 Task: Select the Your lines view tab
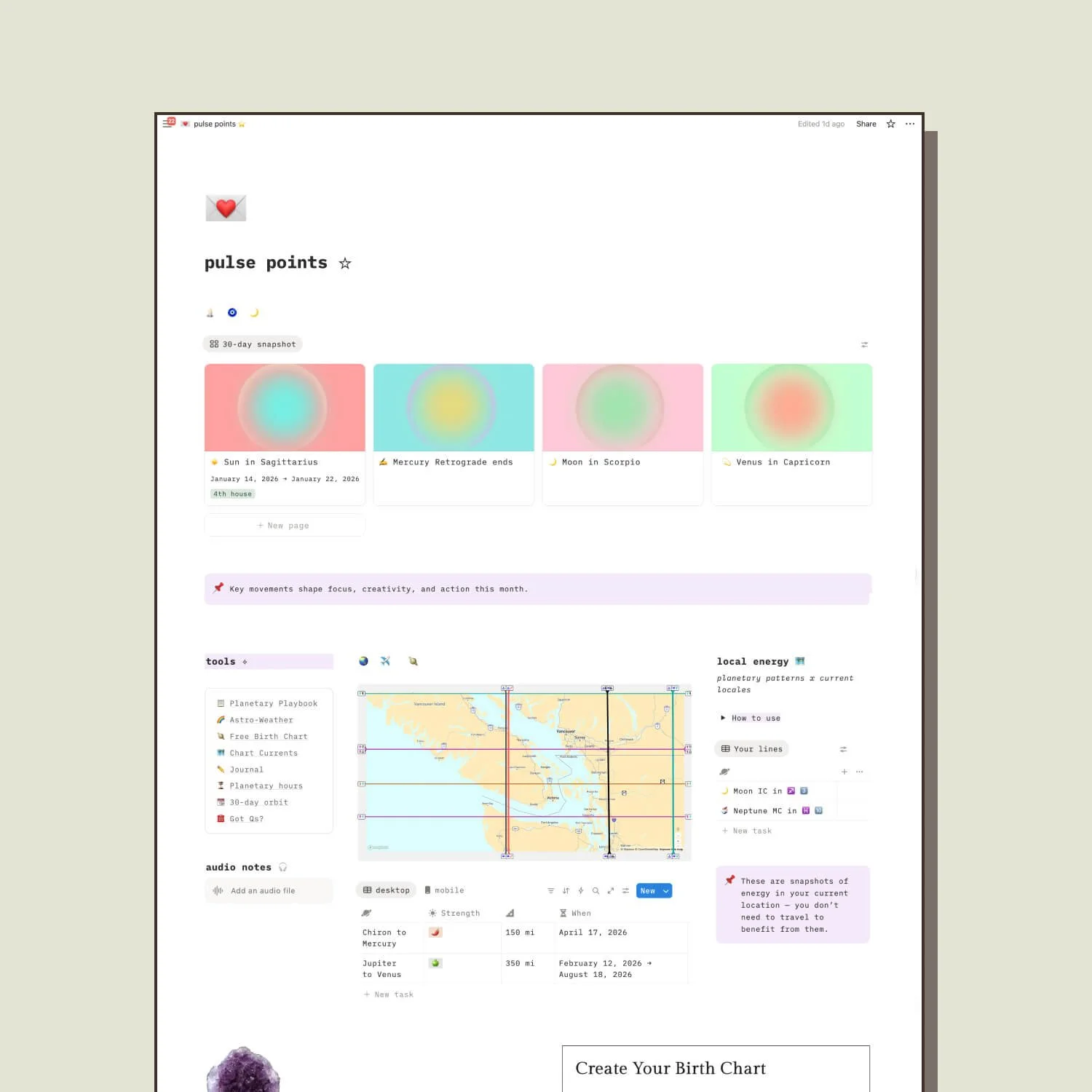point(751,749)
